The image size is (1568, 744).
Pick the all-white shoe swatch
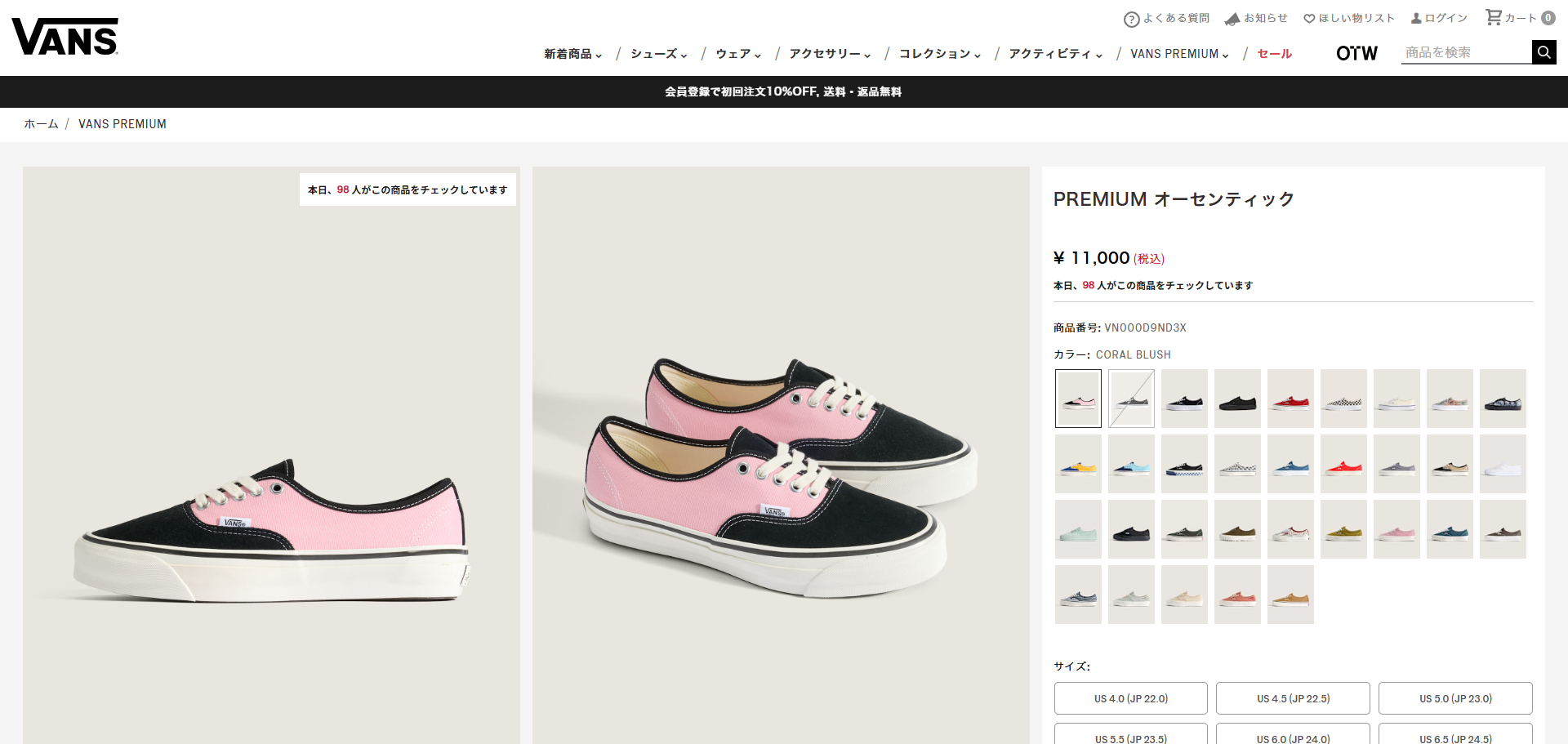click(1503, 464)
